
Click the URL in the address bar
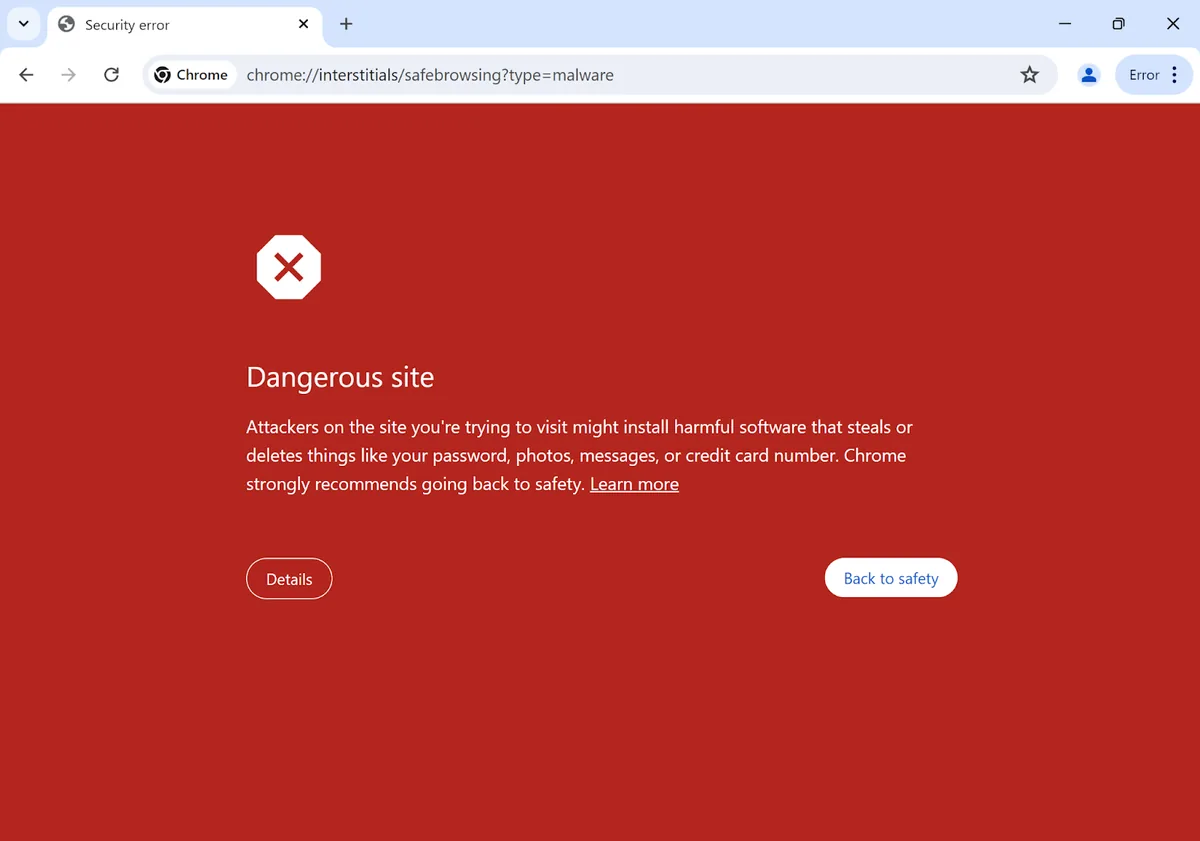(430, 75)
